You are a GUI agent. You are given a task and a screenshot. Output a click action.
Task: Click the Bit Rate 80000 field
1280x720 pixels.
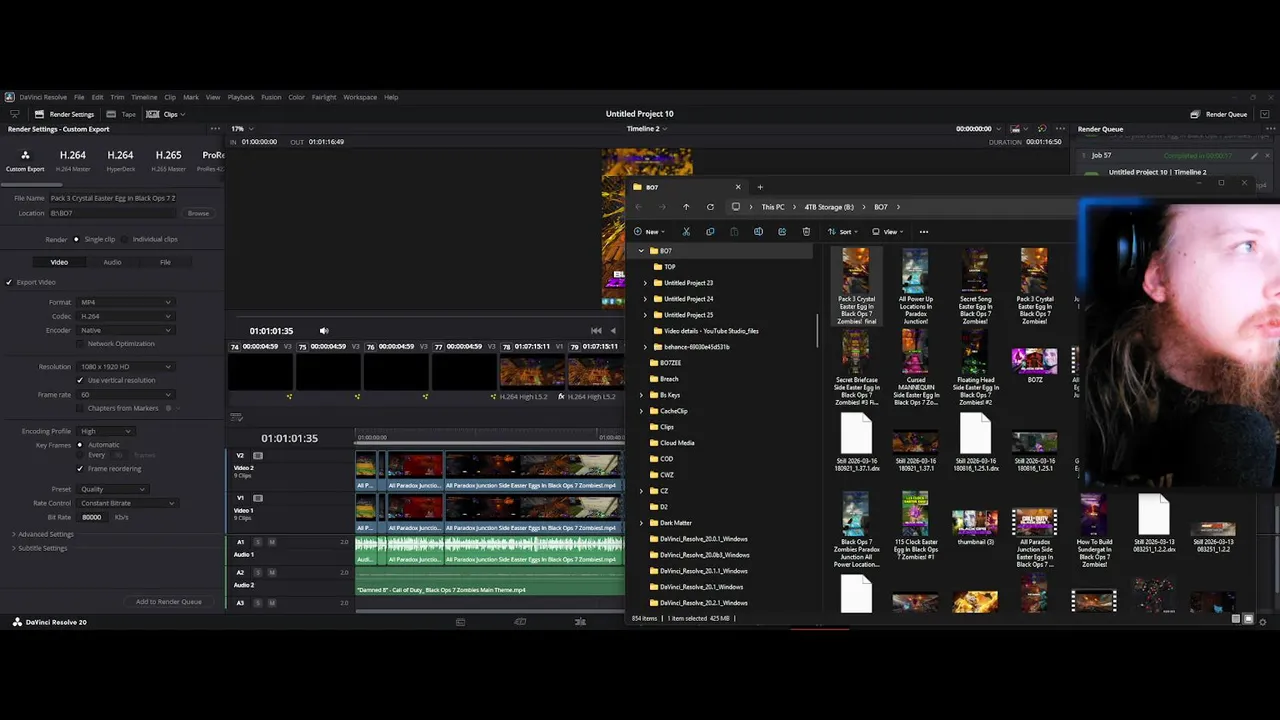[x=94, y=517]
